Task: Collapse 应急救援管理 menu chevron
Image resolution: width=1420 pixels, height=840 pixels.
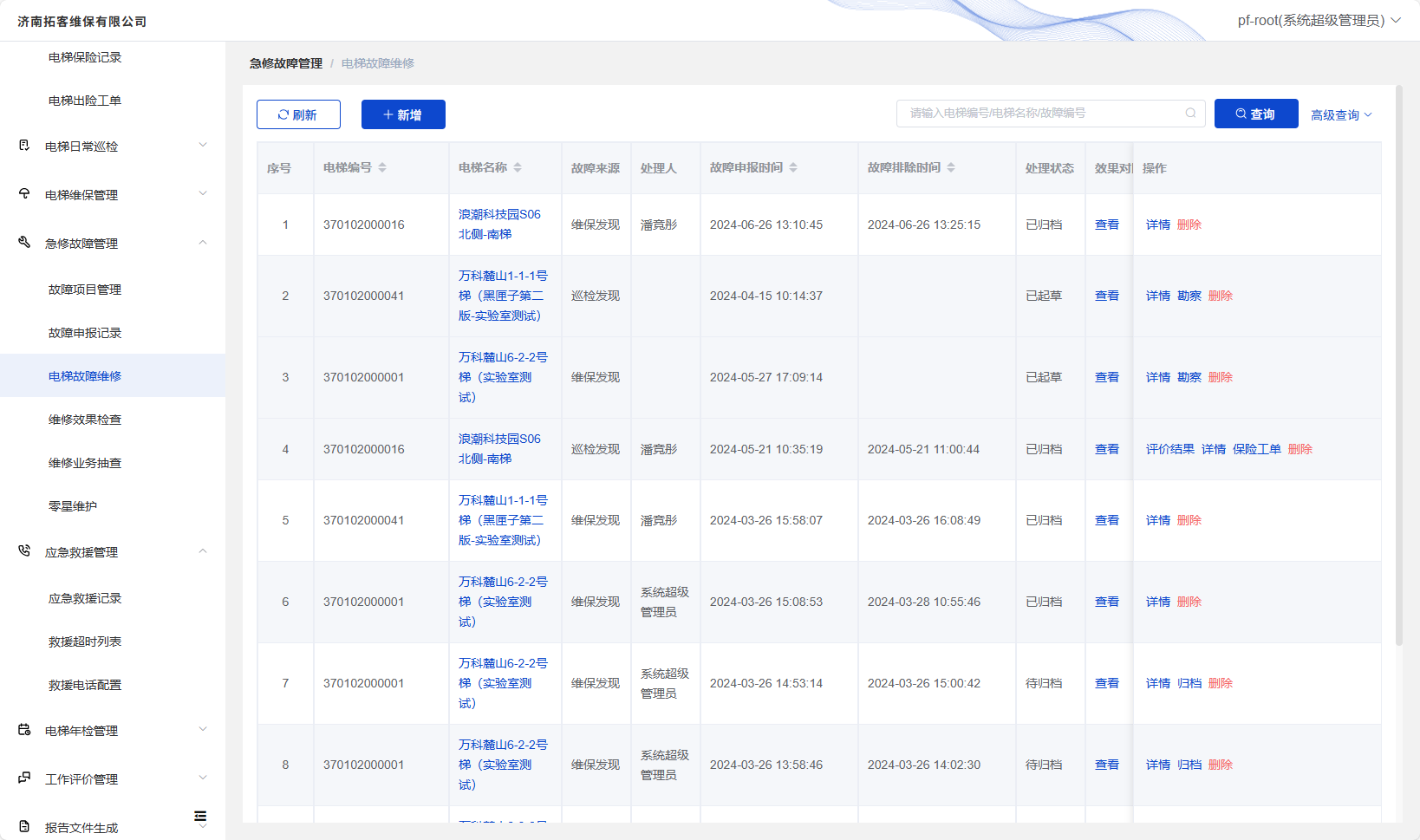Action: (203, 550)
